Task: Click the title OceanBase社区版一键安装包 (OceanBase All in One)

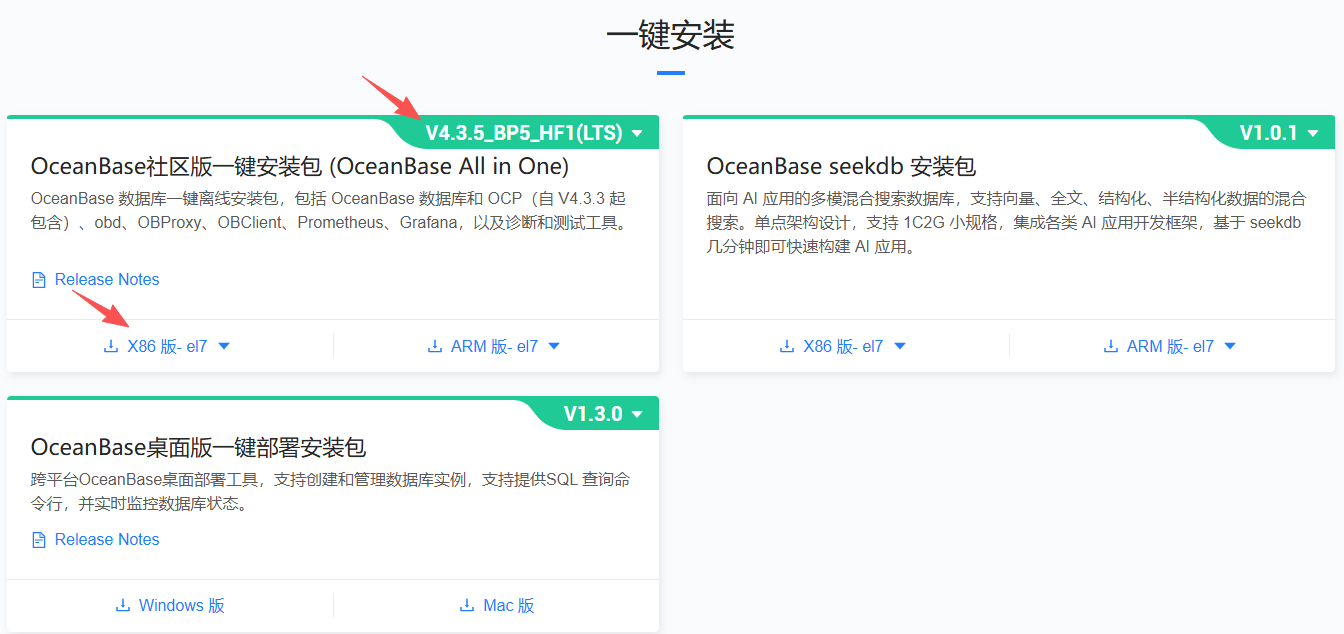Action: [x=300, y=166]
